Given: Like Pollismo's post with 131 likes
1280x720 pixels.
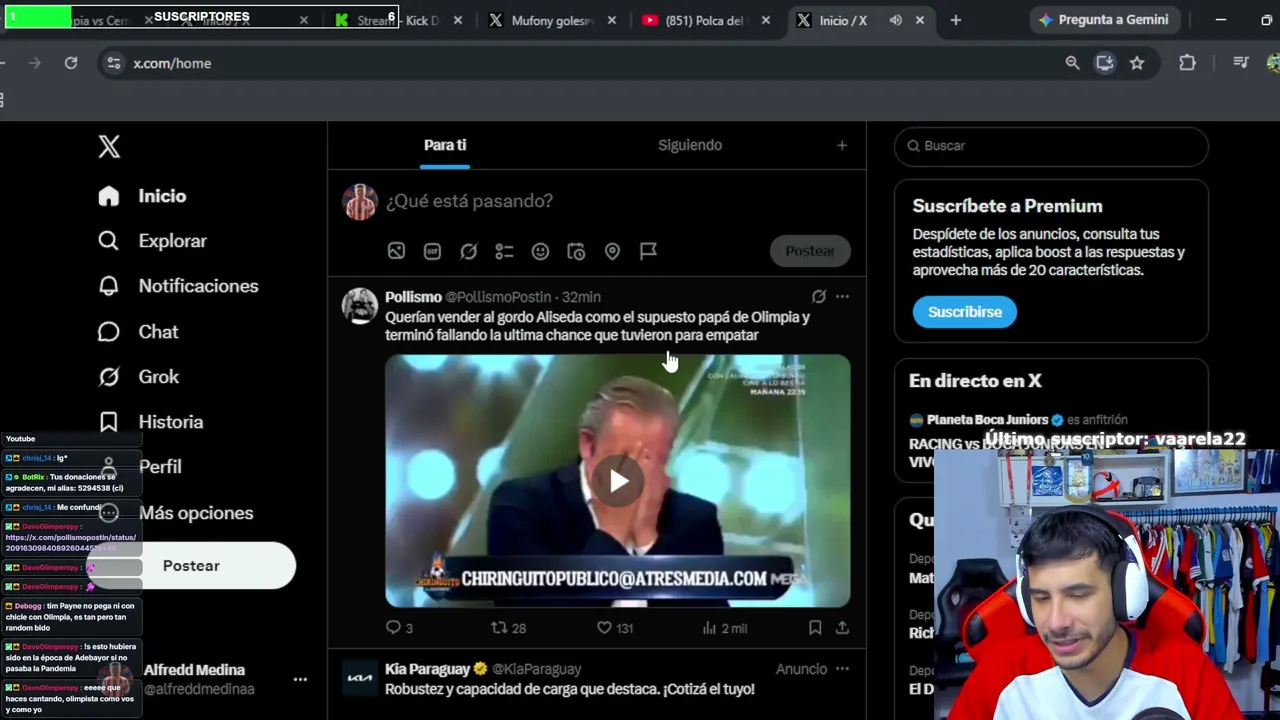Looking at the screenshot, I should coord(615,628).
